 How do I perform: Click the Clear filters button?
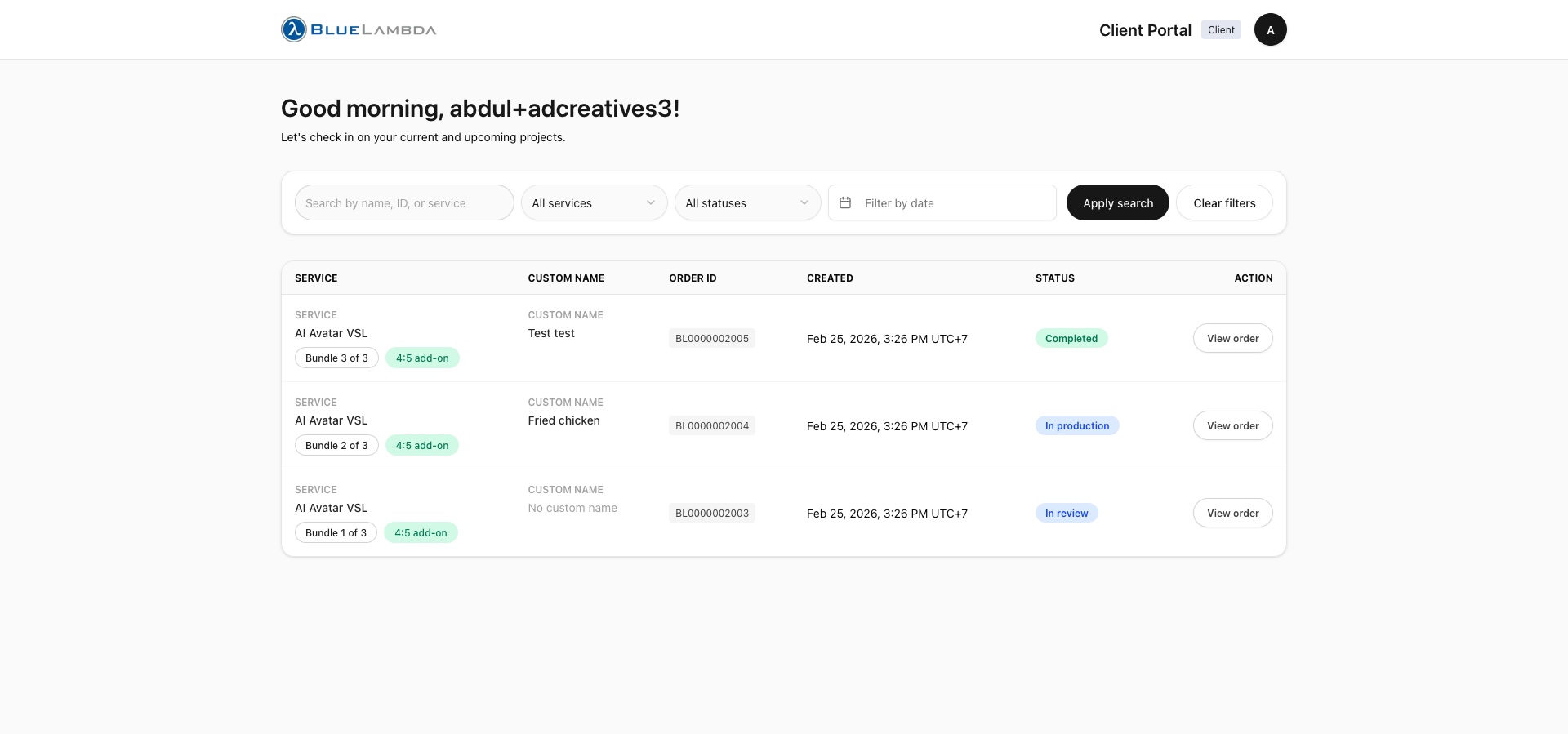[x=1224, y=202]
